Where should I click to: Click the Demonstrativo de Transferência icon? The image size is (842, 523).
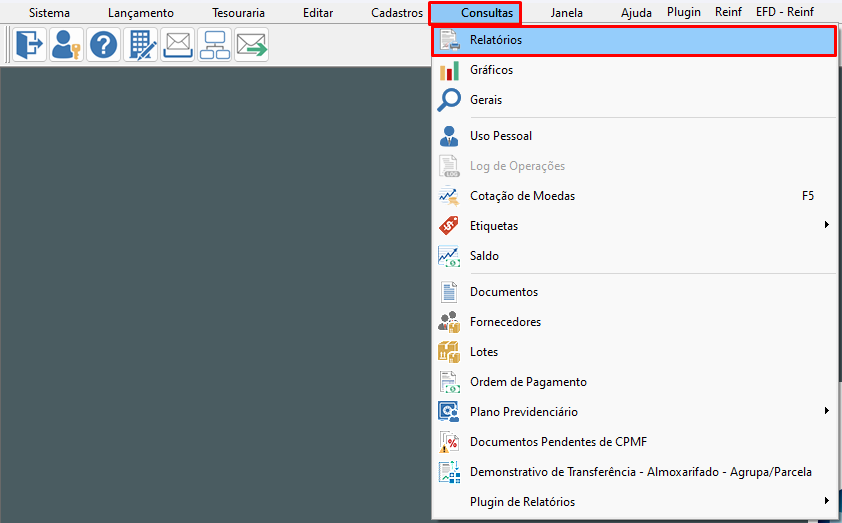point(449,472)
